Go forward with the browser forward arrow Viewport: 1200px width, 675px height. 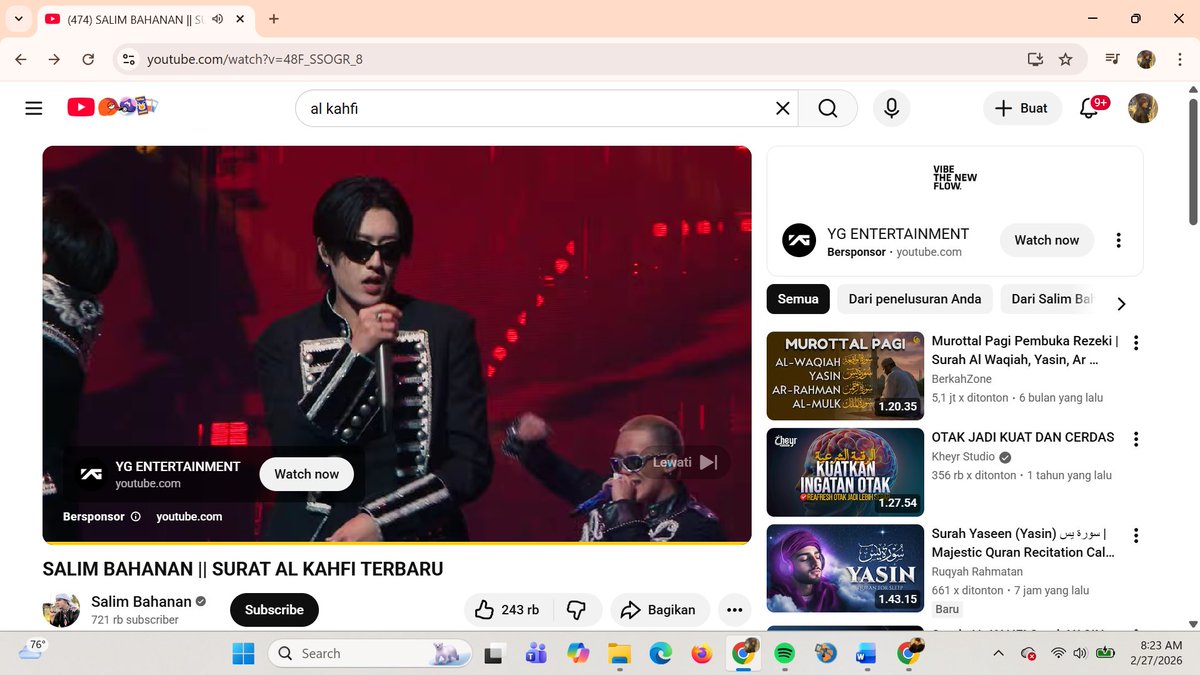point(55,59)
